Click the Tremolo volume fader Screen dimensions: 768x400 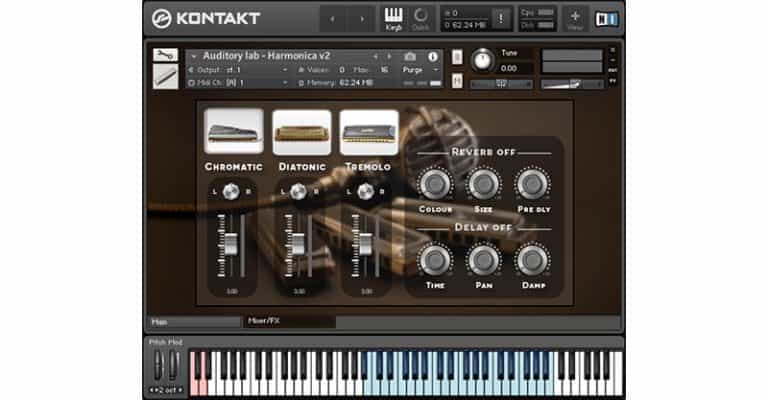(365, 243)
